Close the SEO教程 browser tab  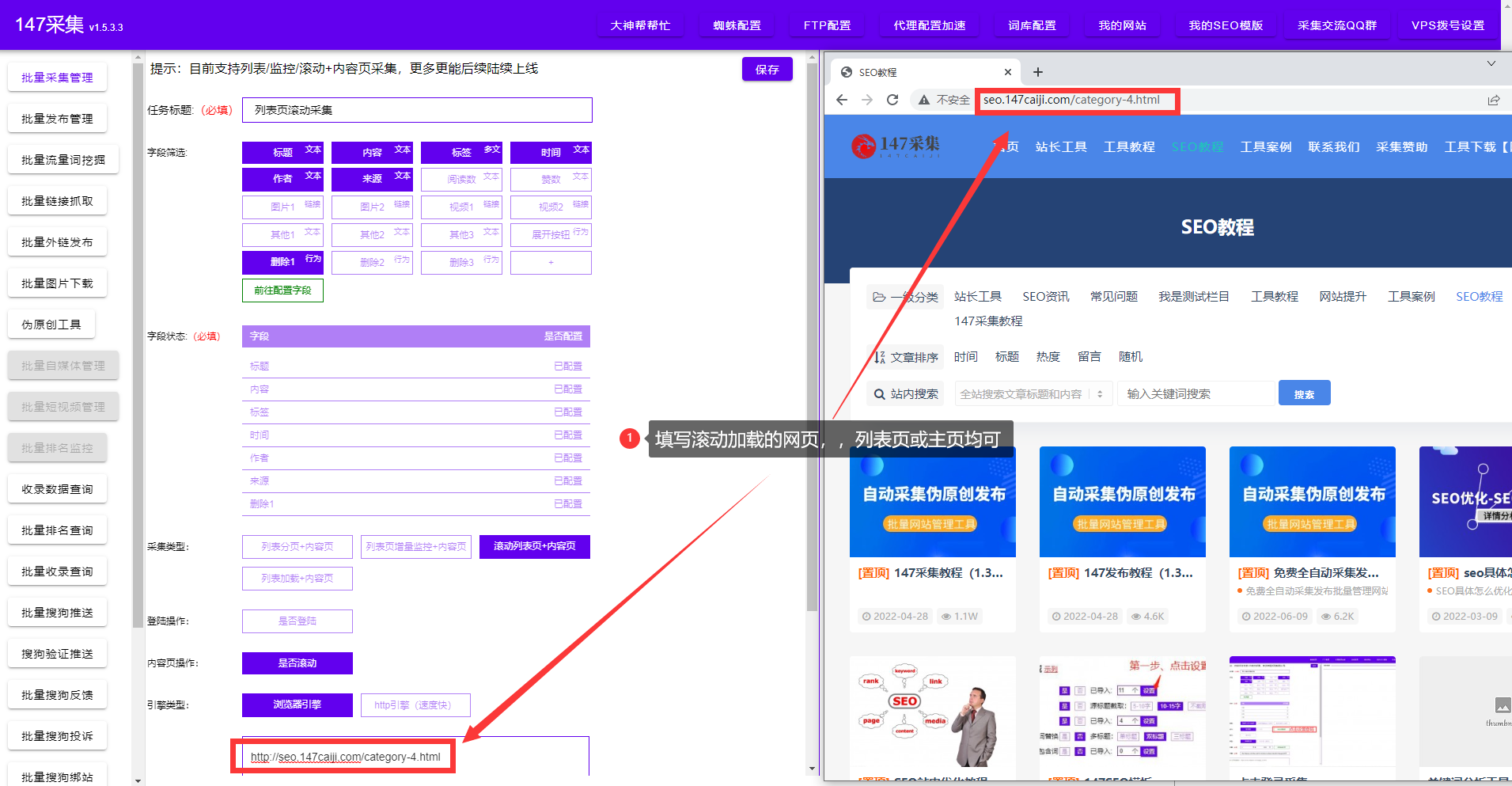(x=1008, y=72)
